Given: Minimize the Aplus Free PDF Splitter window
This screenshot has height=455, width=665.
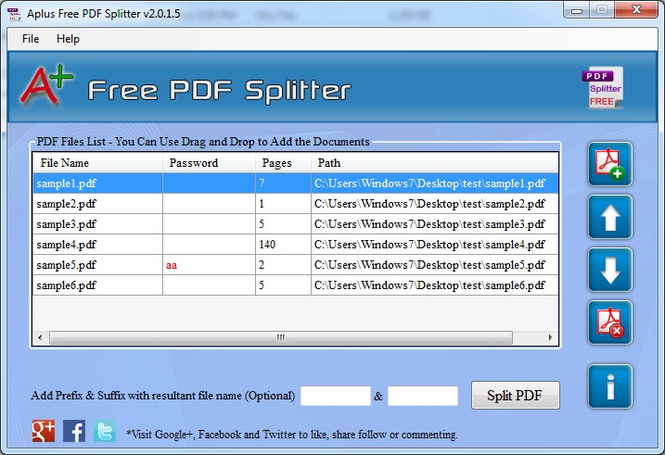Looking at the screenshot, I should pos(577,10).
